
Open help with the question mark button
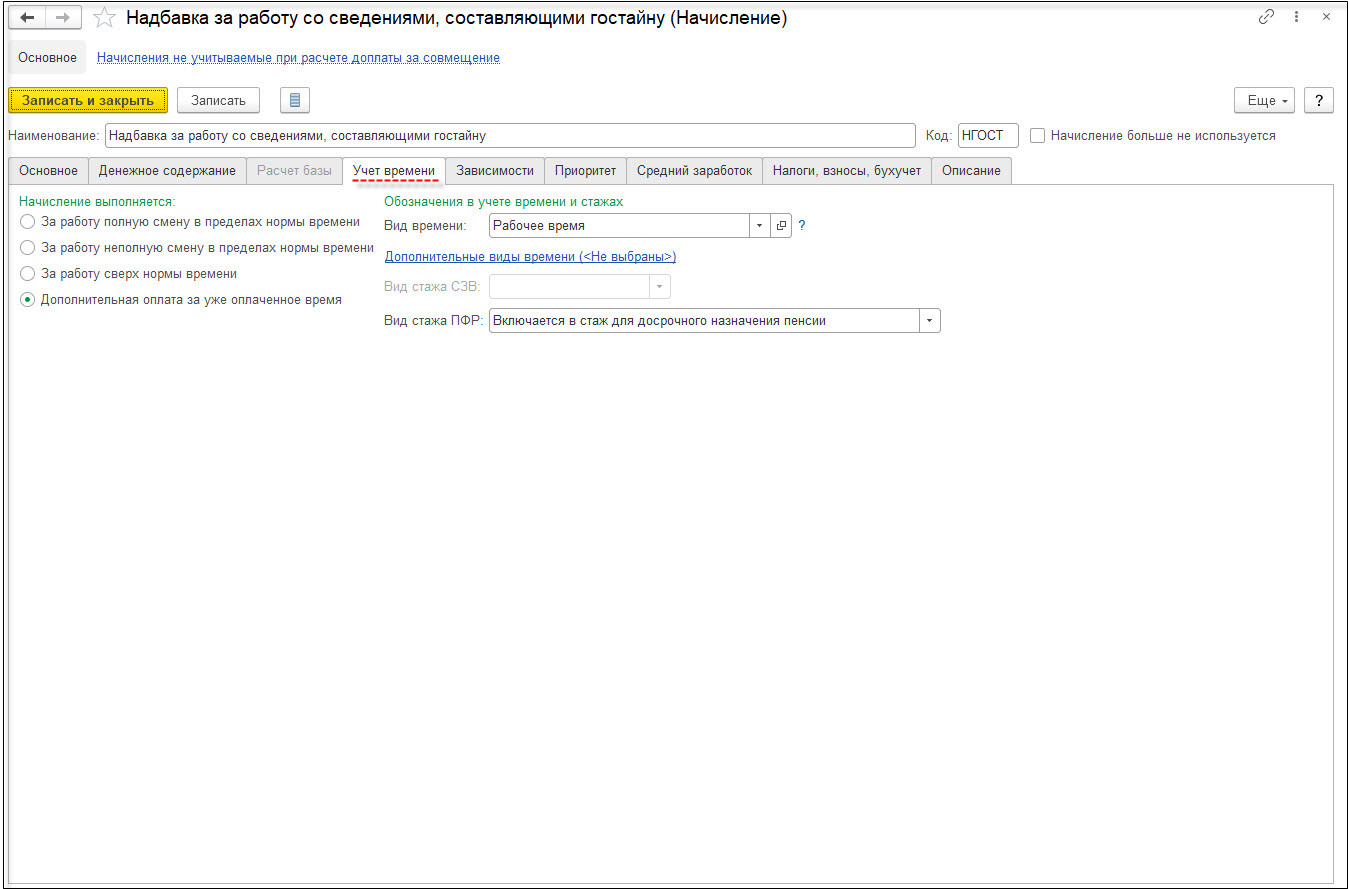[x=1319, y=100]
